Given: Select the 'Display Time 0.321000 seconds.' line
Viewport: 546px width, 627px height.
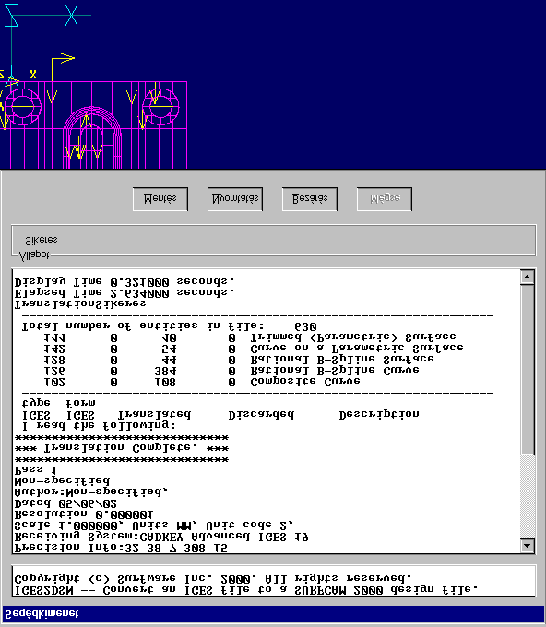Looking at the screenshot, I should pos(124,282).
